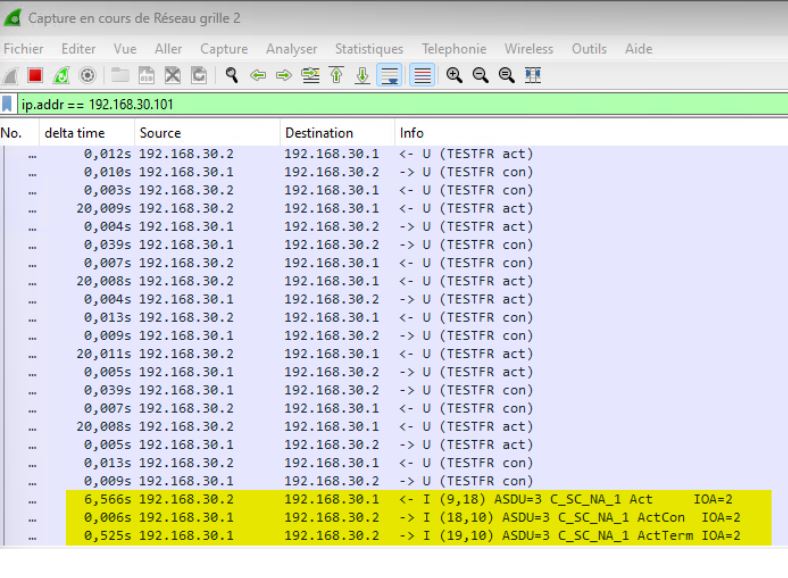Select packet row with delta 0,012s
The image size is (788, 578).
394,154
